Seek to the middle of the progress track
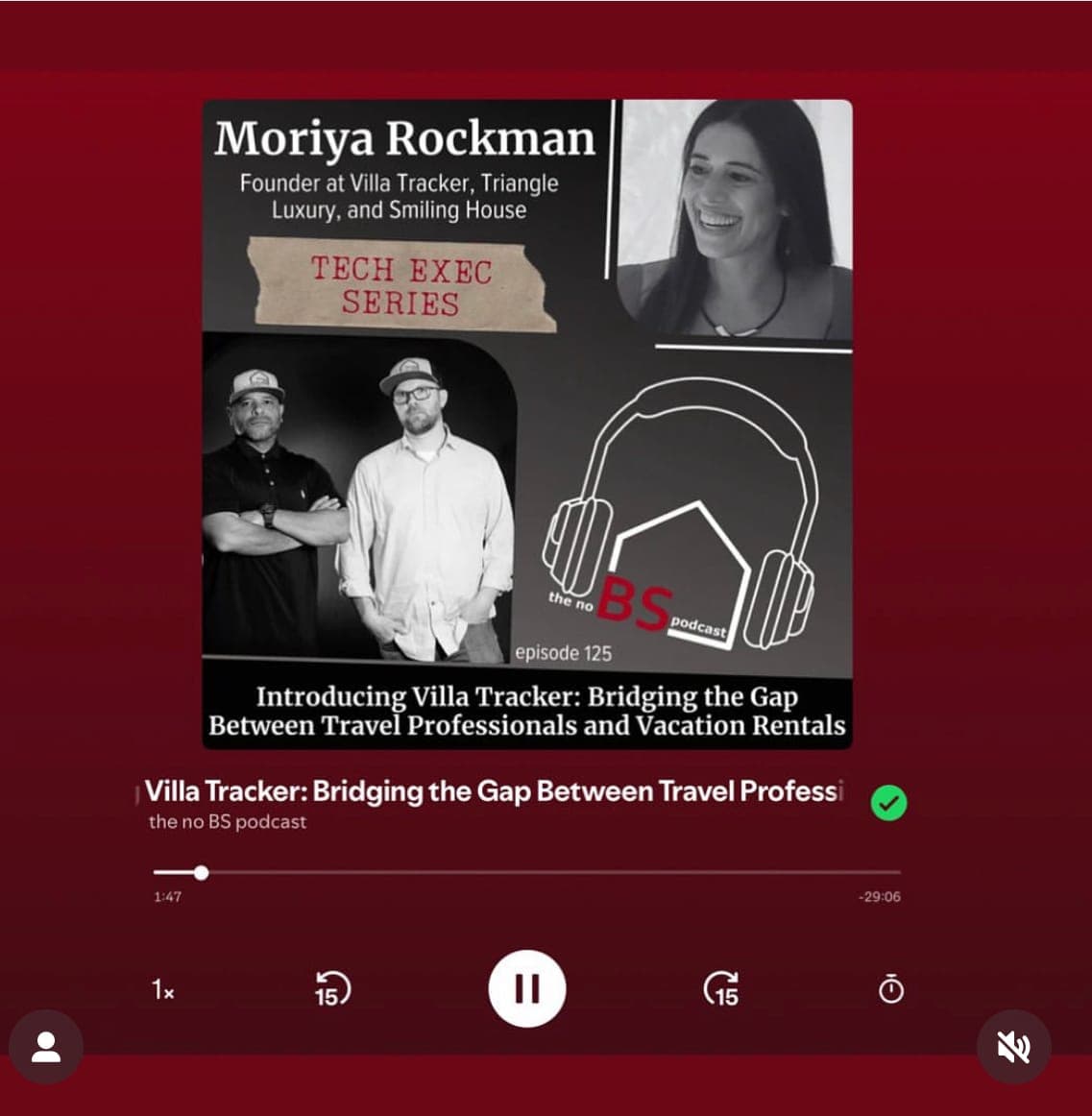 [526, 872]
